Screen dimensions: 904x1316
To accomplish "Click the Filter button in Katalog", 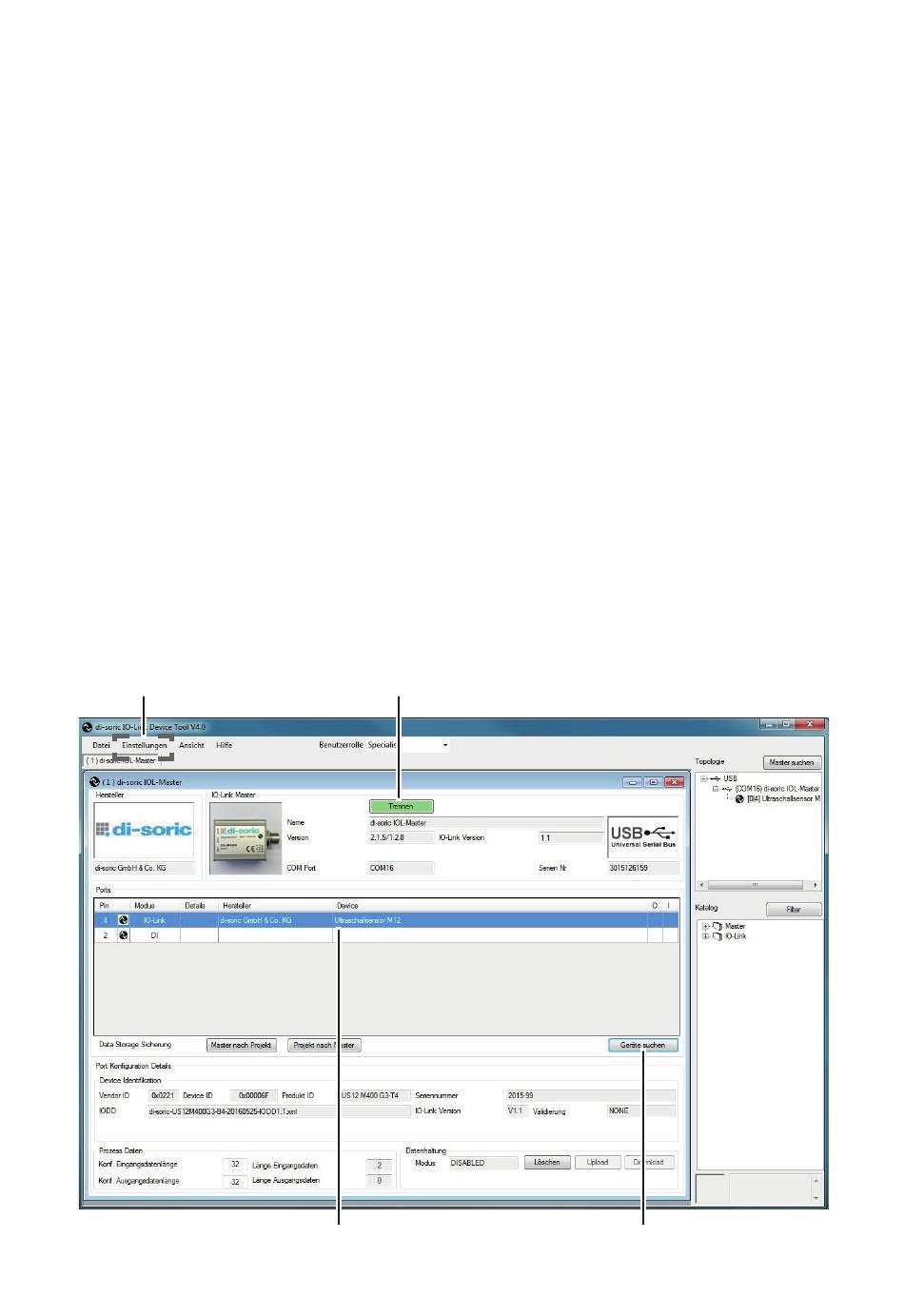I will [794, 909].
